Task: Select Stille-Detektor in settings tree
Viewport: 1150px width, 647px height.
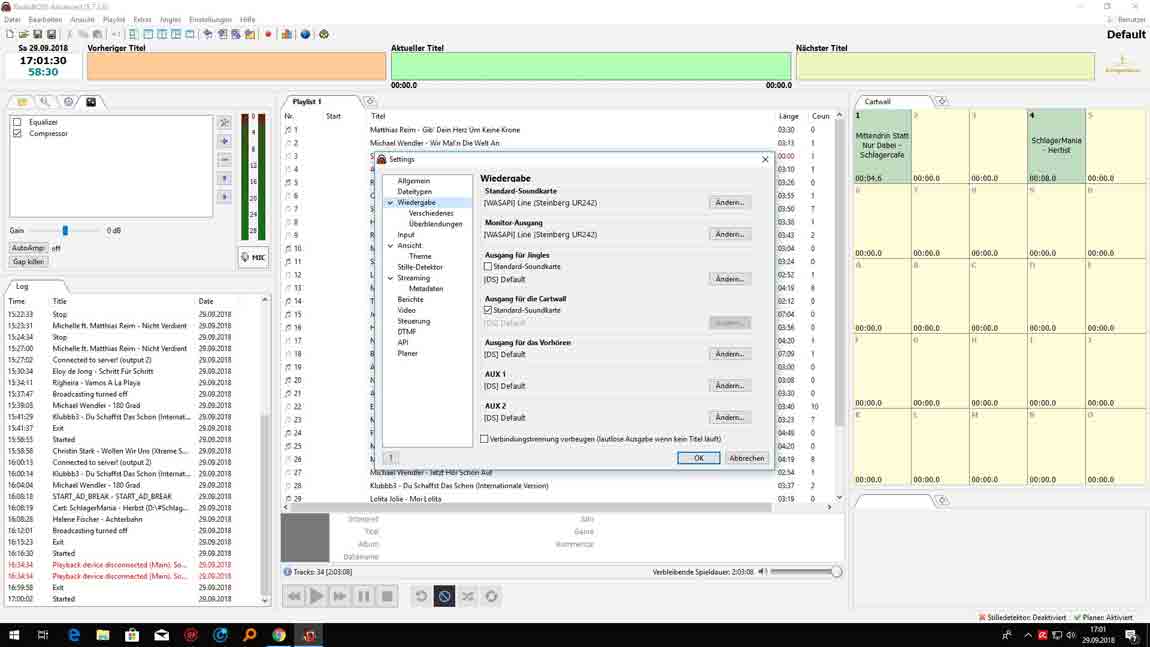Action: [x=420, y=267]
